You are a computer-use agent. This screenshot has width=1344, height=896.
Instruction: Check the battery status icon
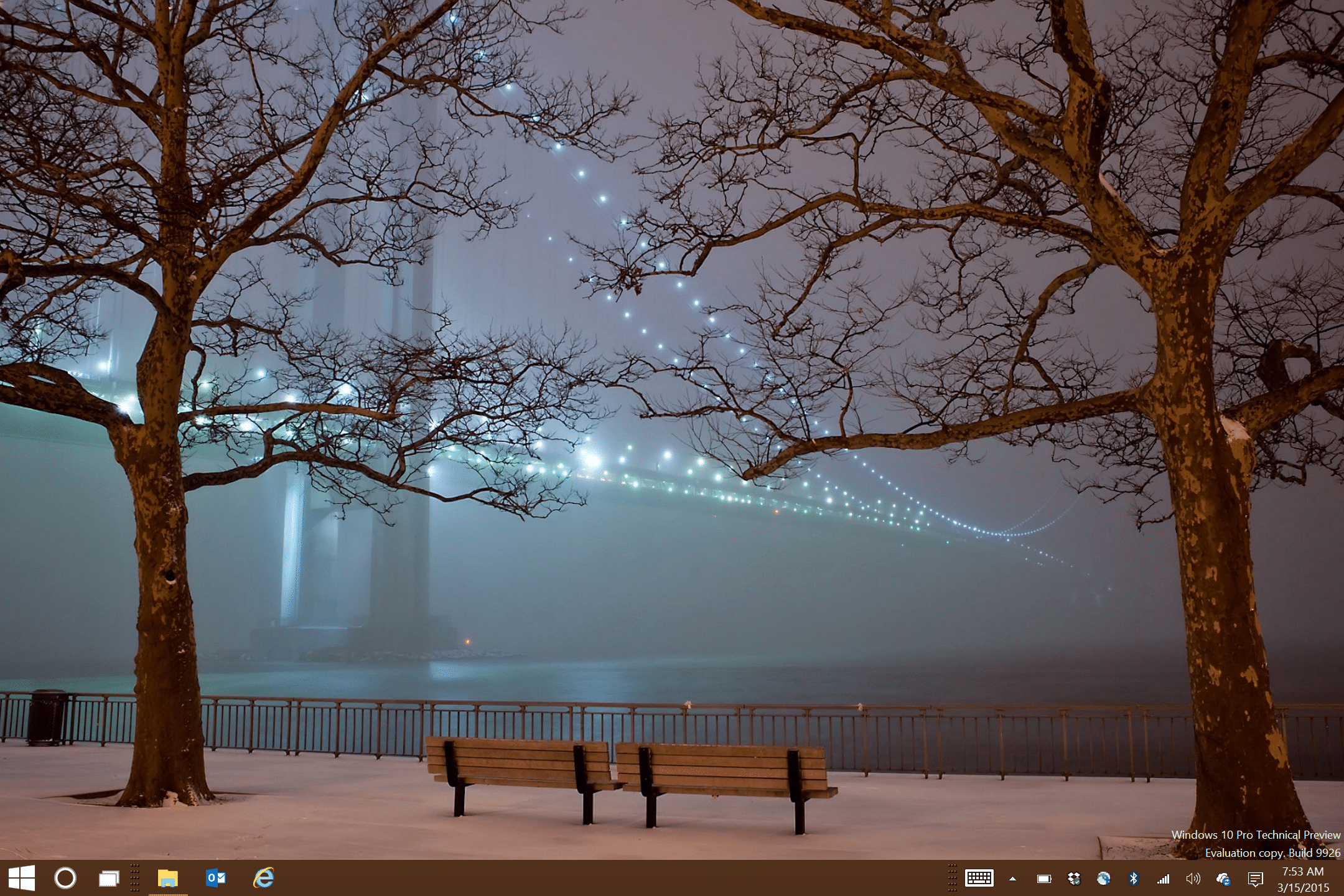(x=1043, y=879)
